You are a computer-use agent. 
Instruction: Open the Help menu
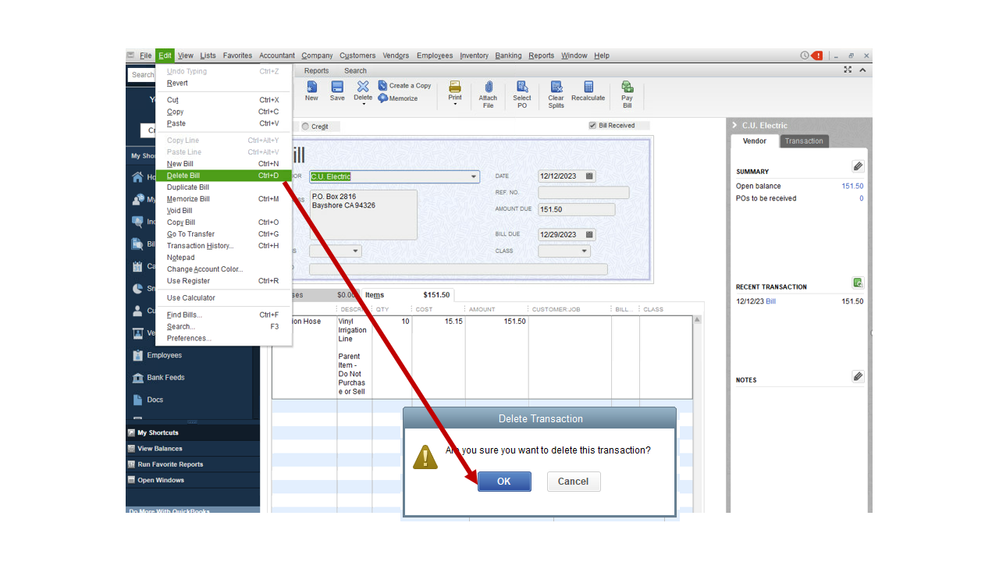[601, 55]
